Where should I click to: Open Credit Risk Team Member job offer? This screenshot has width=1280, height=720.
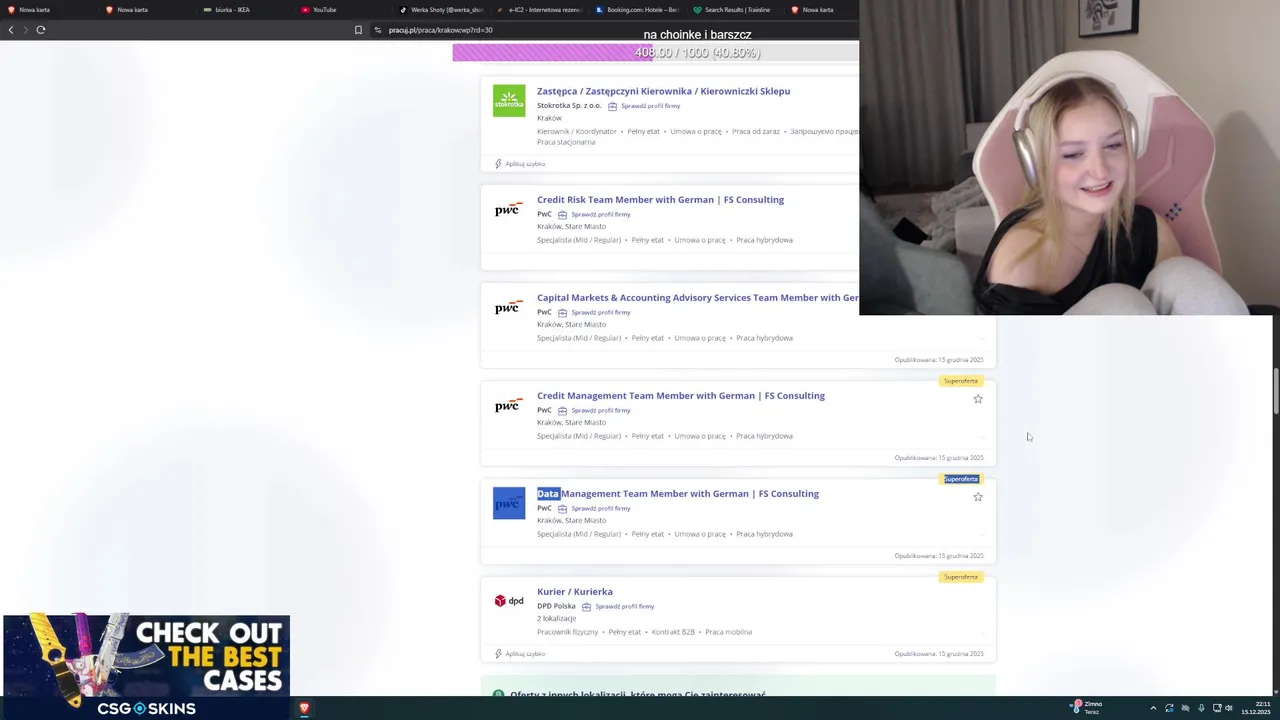pos(660,199)
